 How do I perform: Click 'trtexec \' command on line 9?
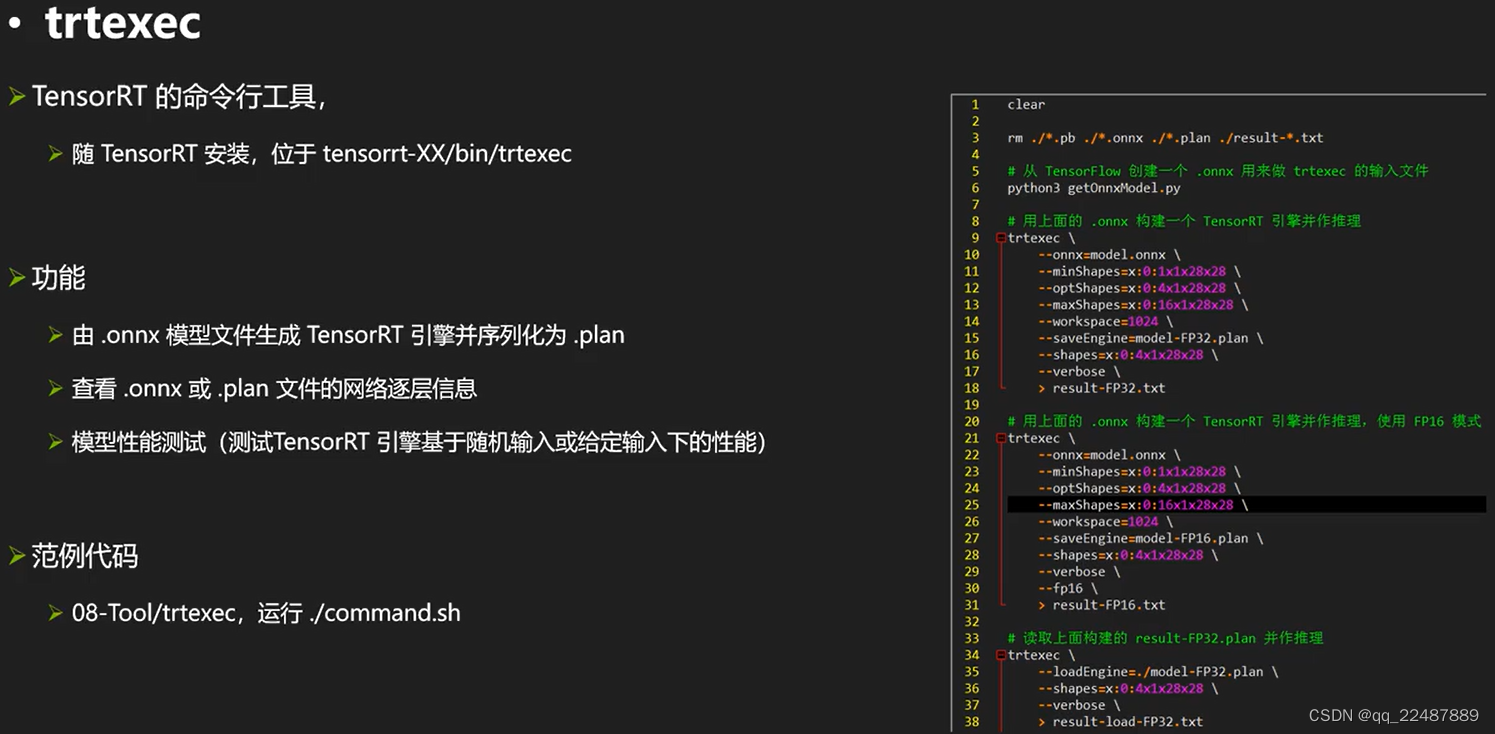[x=1041, y=238]
